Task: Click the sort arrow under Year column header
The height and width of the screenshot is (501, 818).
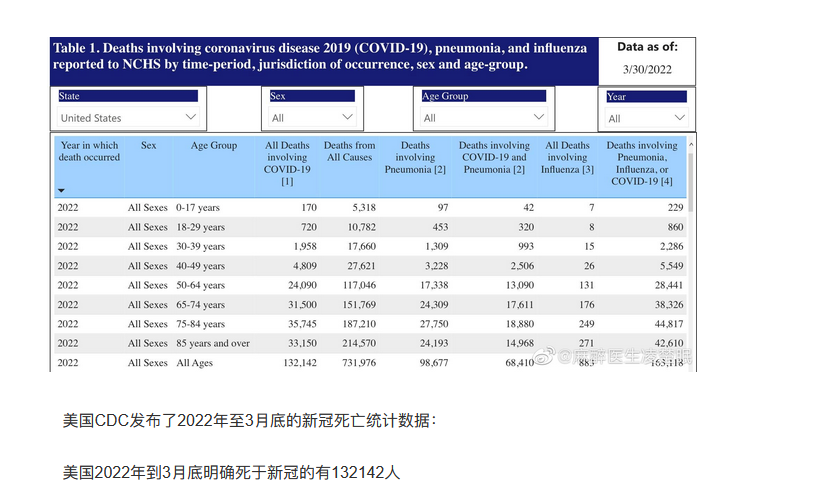Action: pyautogui.click(x=61, y=190)
